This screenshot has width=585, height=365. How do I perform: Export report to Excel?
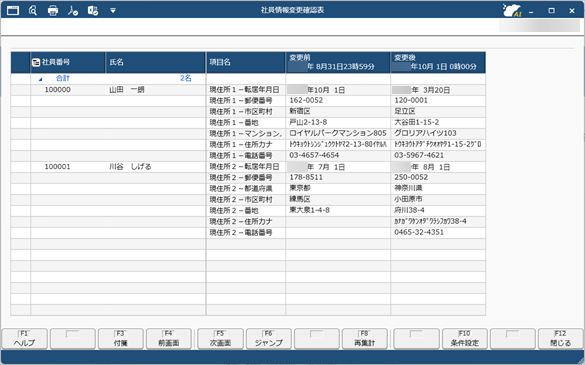[93, 10]
